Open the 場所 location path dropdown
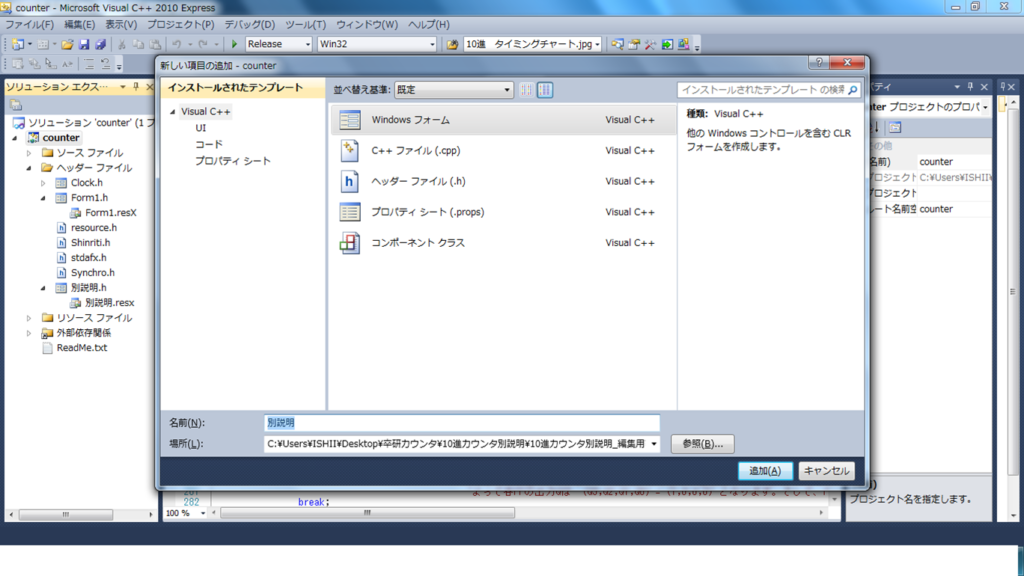This screenshot has height=576, width=1024. [x=654, y=444]
